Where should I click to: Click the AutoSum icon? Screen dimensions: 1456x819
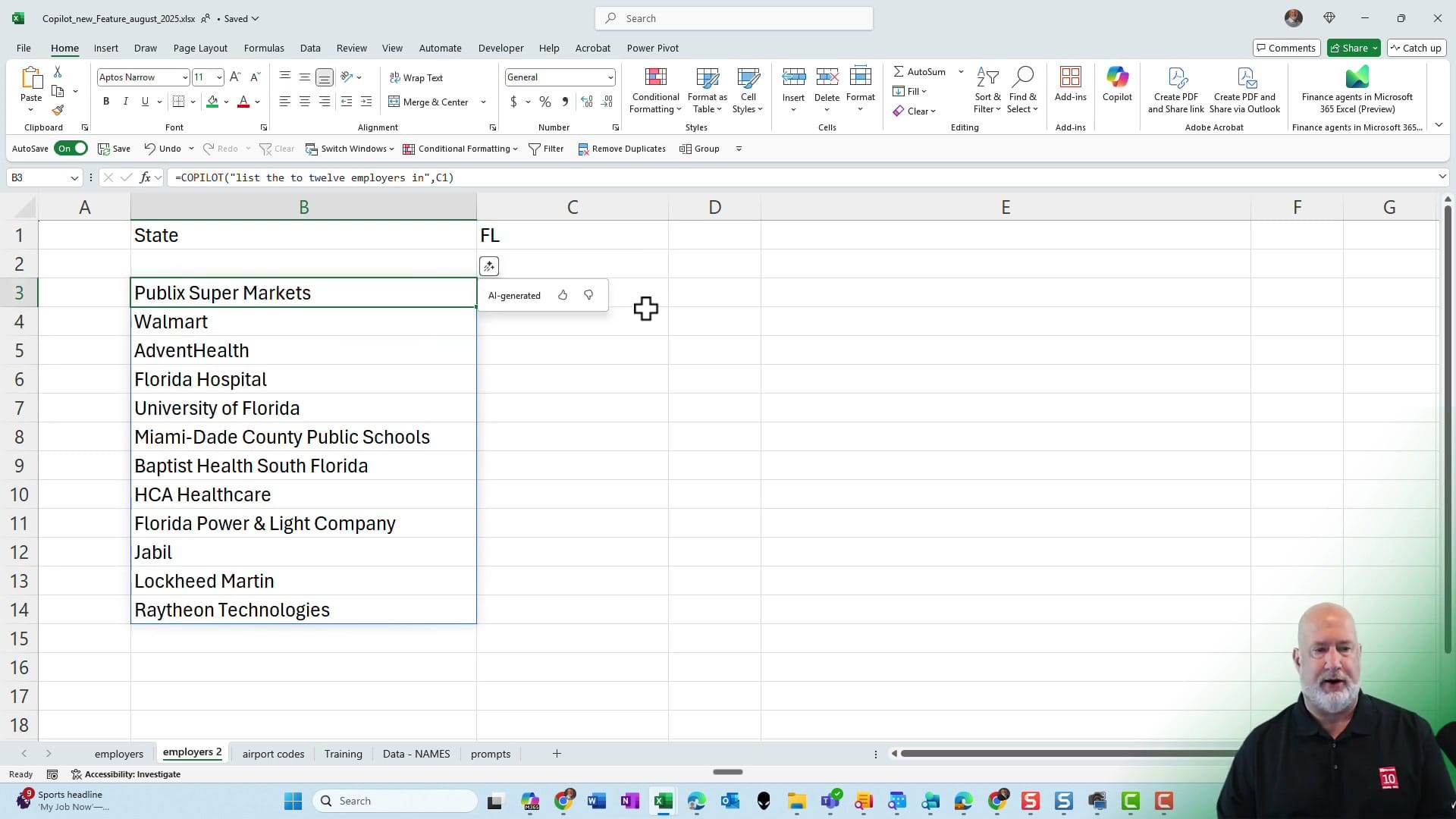click(x=899, y=71)
